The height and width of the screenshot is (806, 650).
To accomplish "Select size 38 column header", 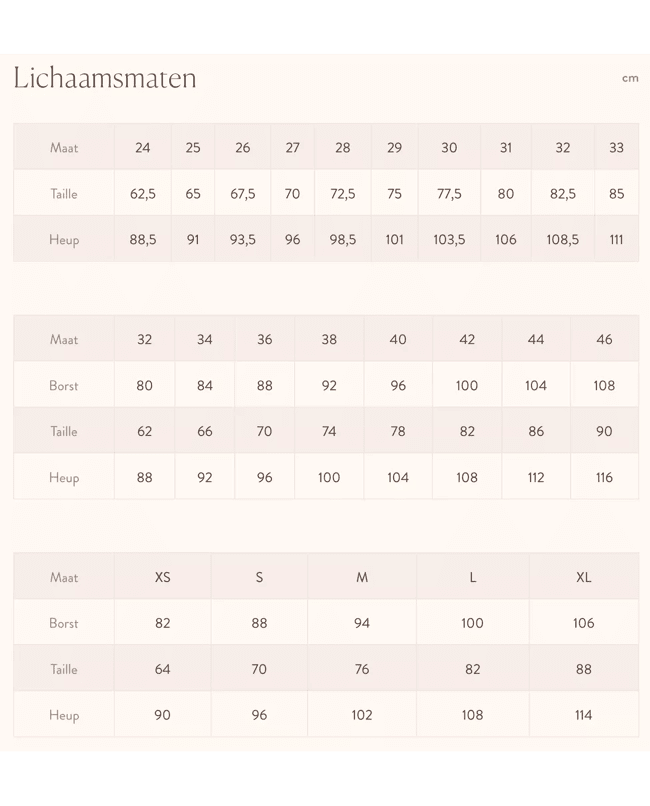I will [x=329, y=339].
